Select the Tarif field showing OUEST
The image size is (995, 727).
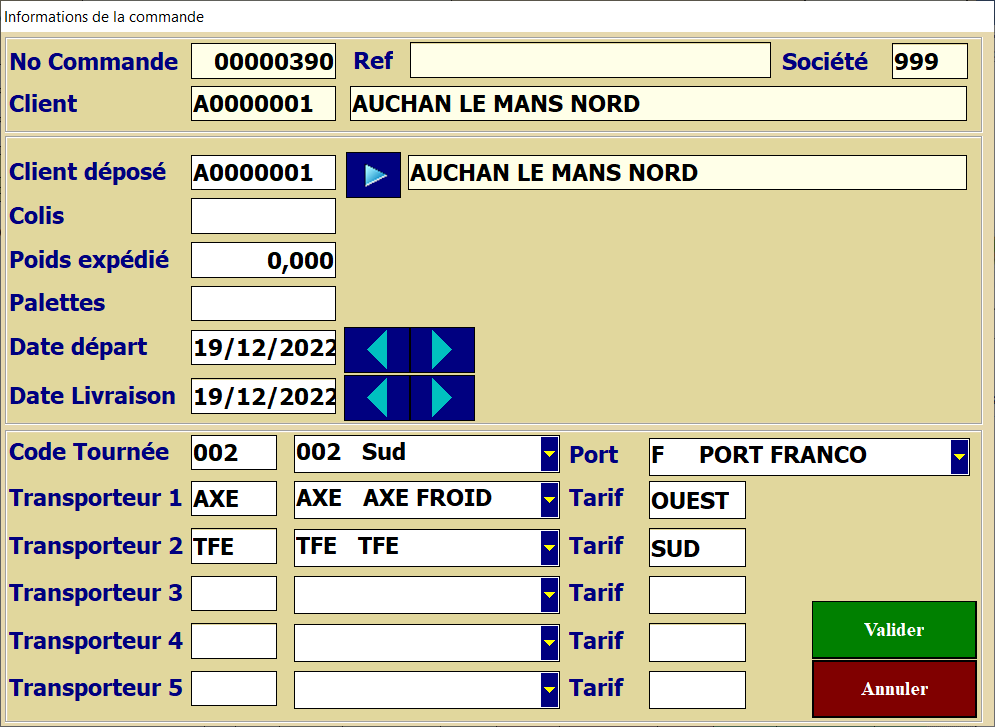pyautogui.click(x=697, y=500)
